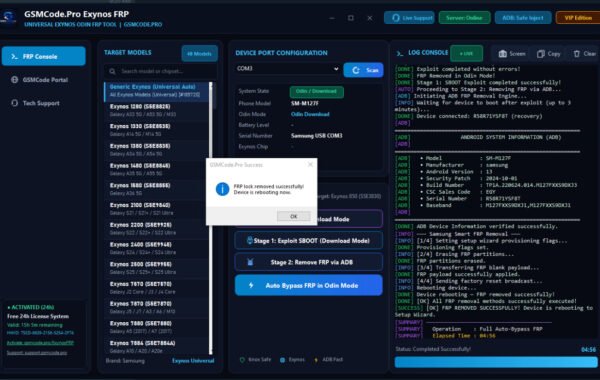Click the GSMCode Portal globe icon
The width and height of the screenshot is (600, 380).
pyautogui.click(x=15, y=80)
